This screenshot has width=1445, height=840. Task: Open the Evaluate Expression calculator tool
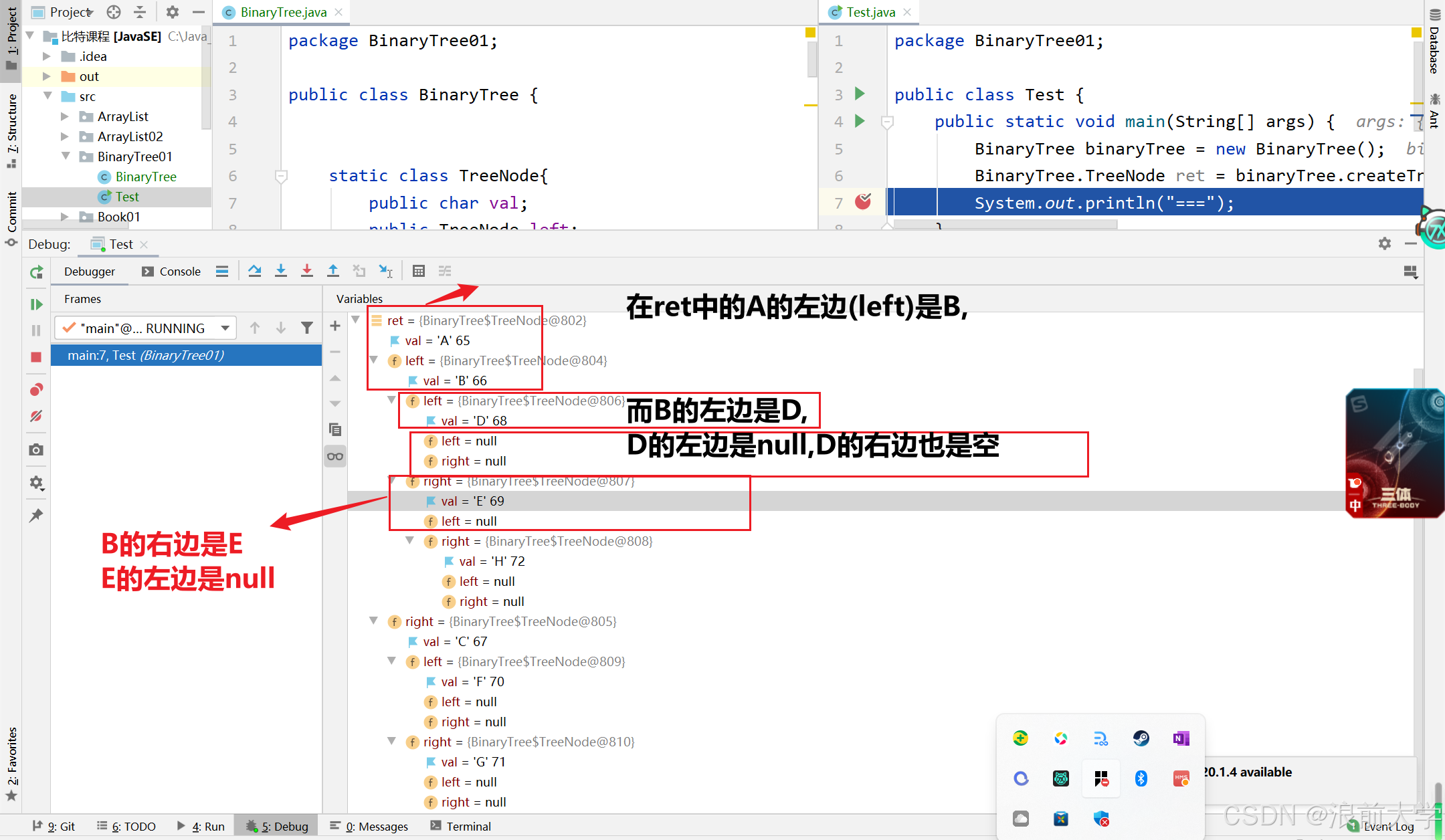419,271
